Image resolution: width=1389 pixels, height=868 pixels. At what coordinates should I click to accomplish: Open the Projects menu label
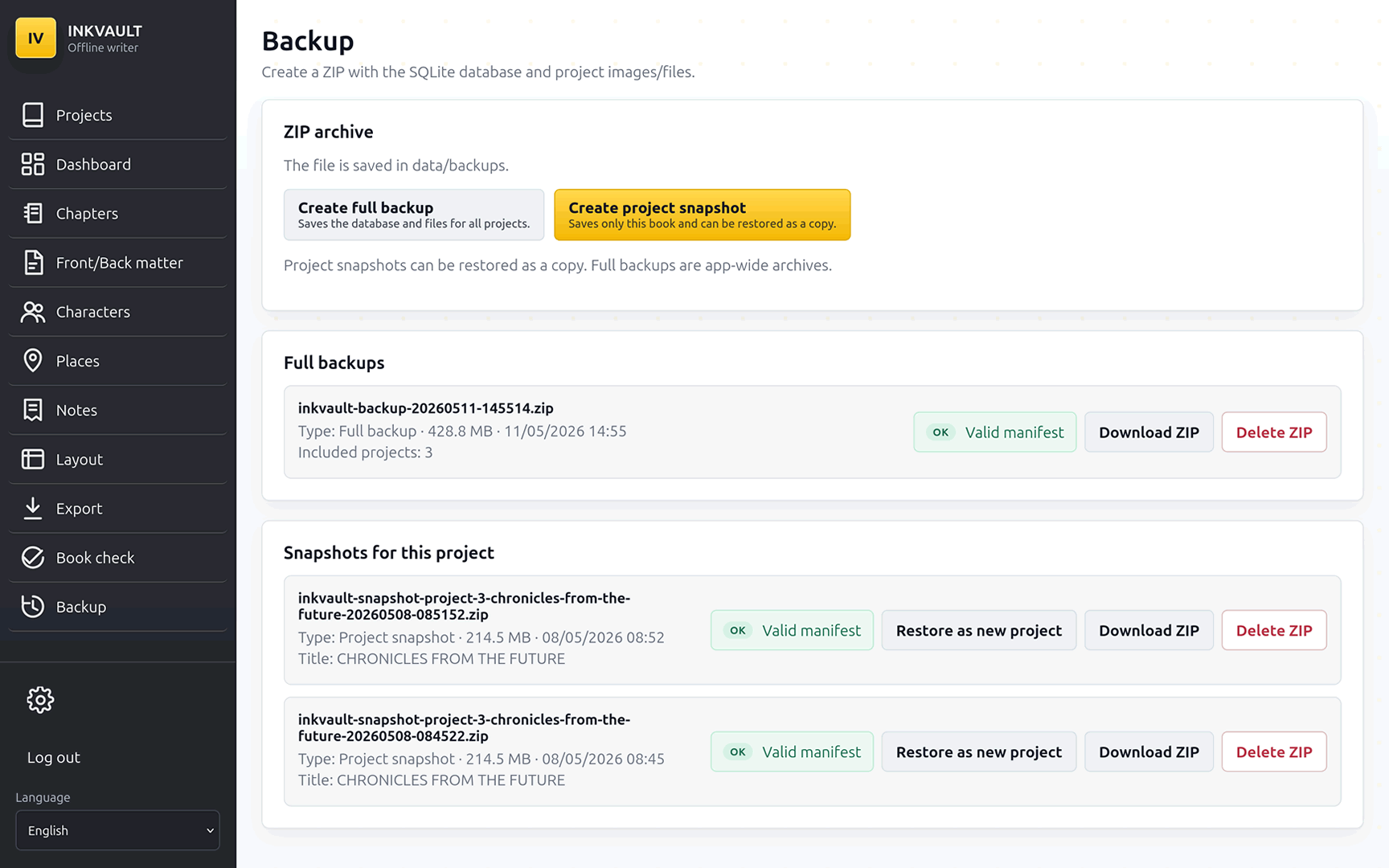(84, 115)
